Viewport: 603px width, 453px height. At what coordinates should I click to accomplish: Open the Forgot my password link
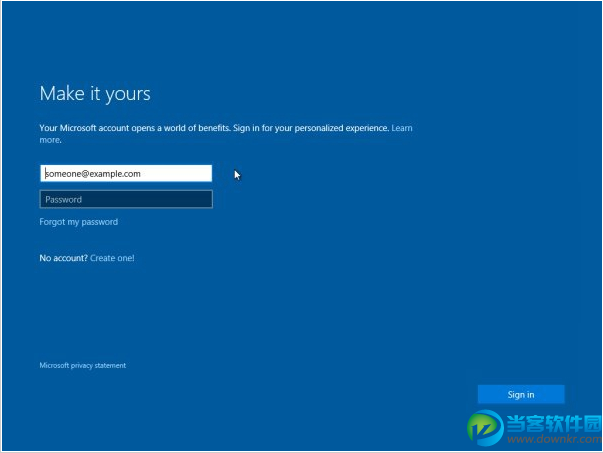[x=78, y=222]
